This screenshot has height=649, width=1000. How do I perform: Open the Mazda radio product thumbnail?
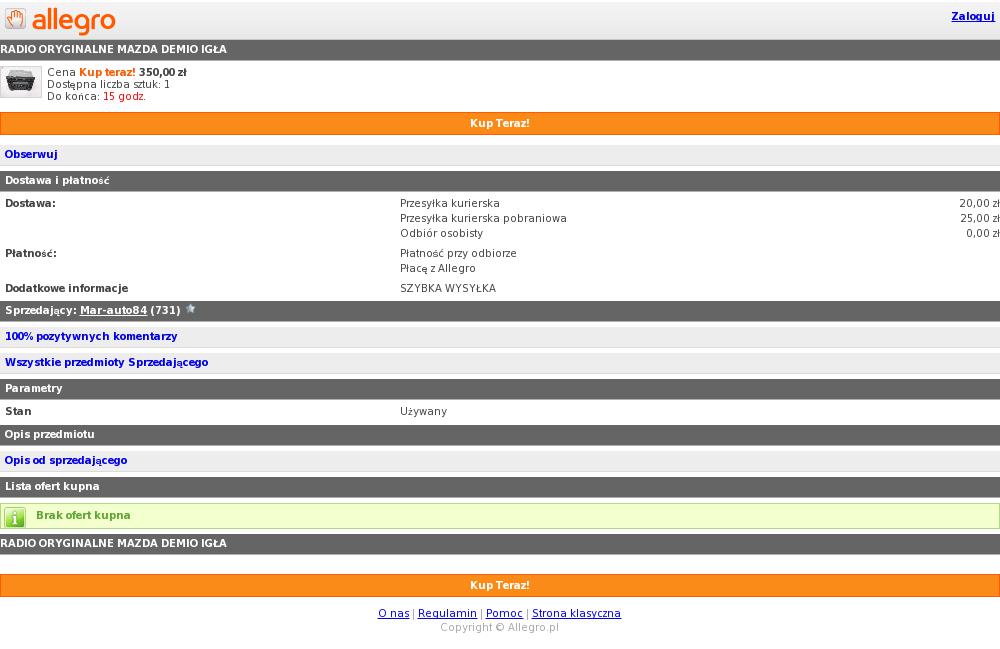tap(21, 82)
